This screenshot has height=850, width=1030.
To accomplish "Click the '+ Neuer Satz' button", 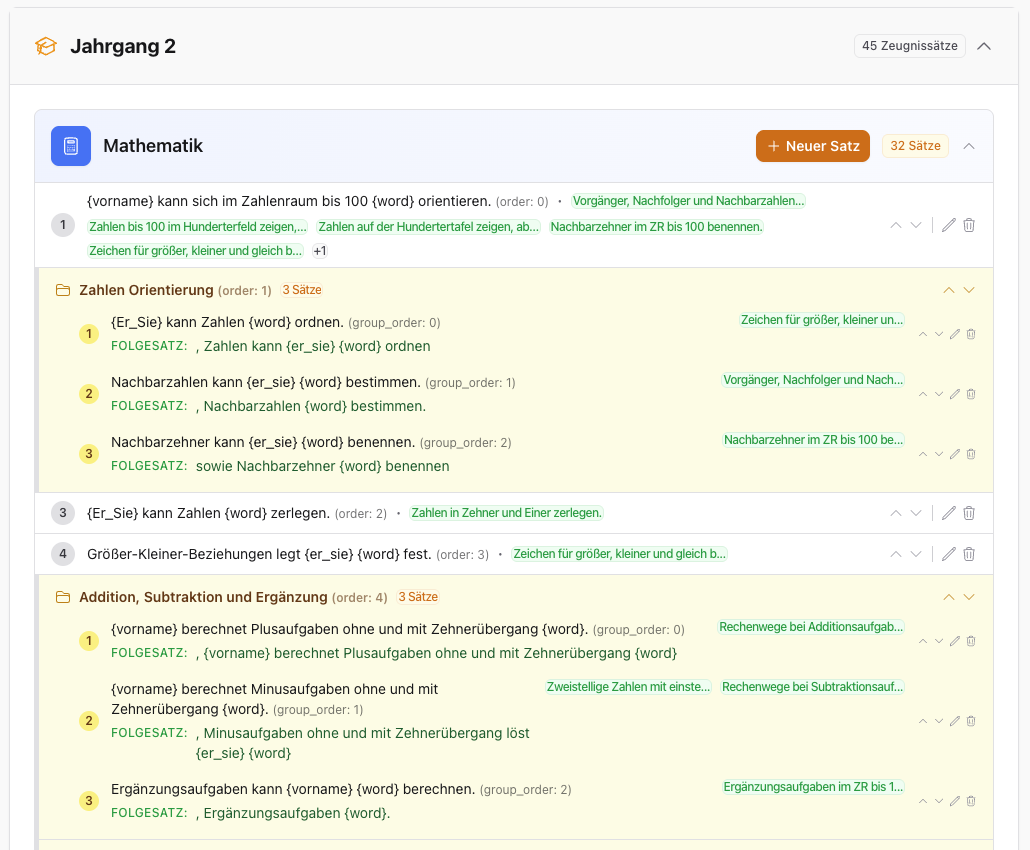I will coord(813,145).
